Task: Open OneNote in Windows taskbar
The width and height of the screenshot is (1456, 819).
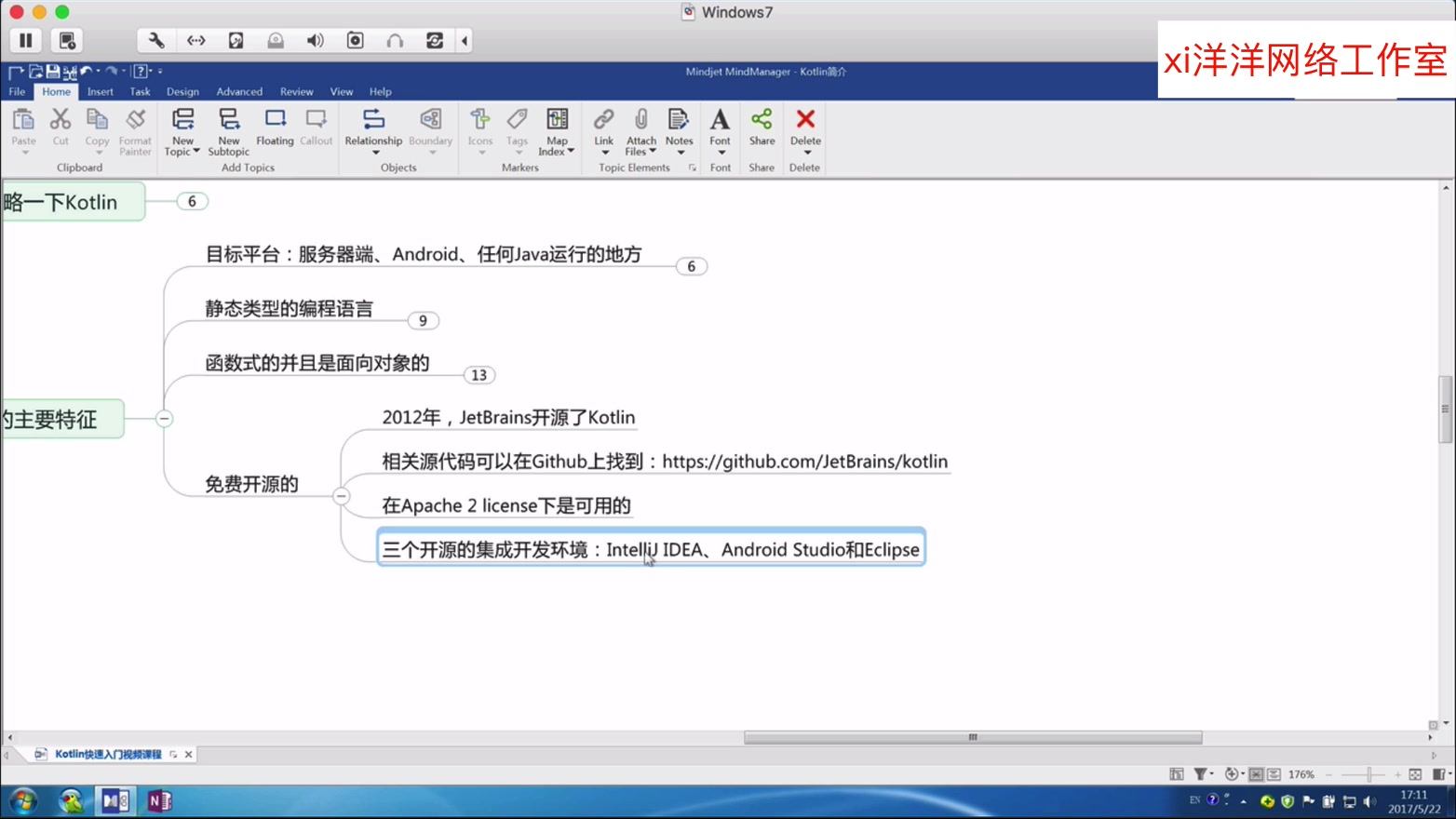Action: tap(159, 800)
